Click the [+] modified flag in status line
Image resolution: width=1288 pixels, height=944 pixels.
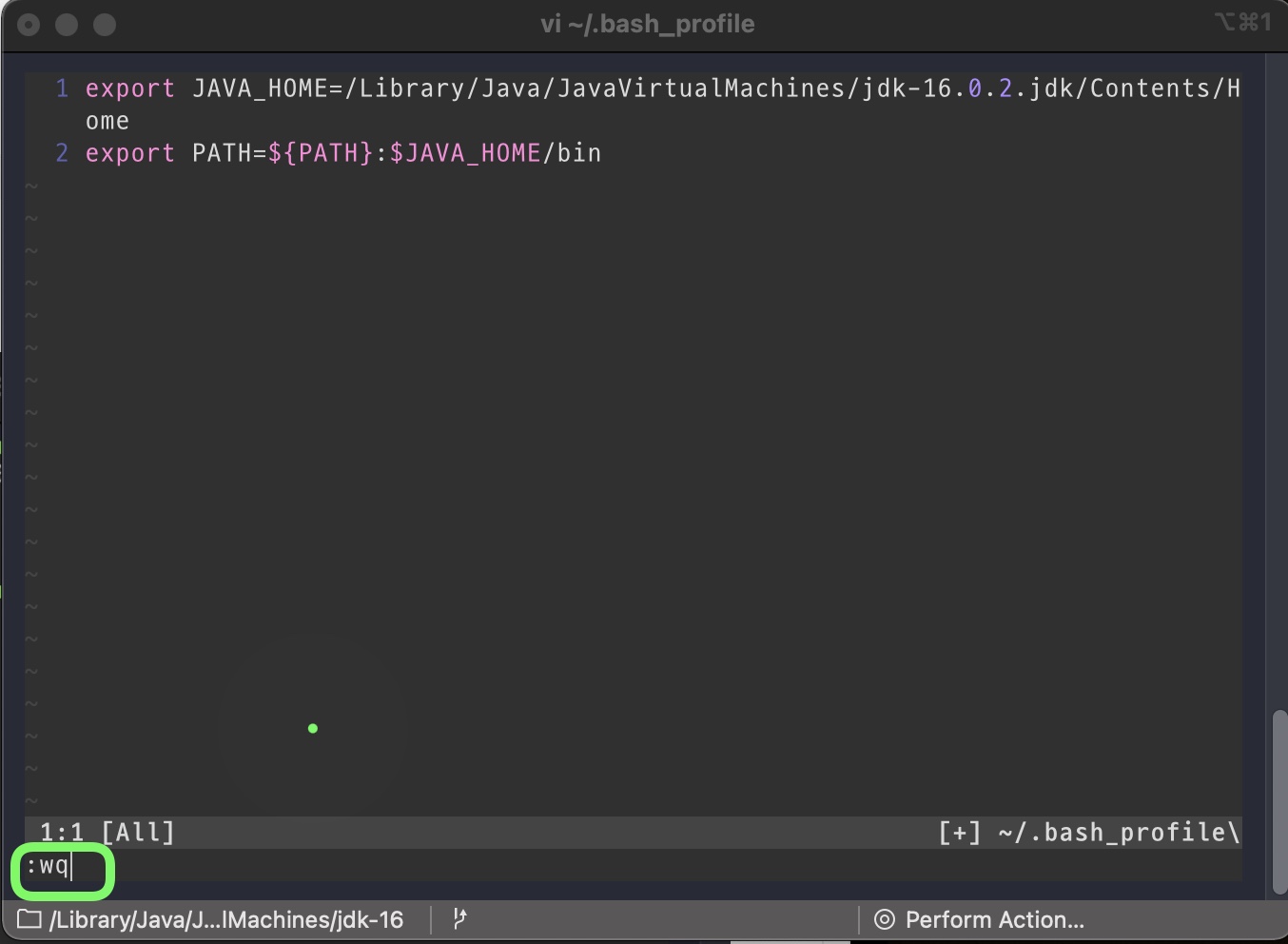tap(960, 833)
